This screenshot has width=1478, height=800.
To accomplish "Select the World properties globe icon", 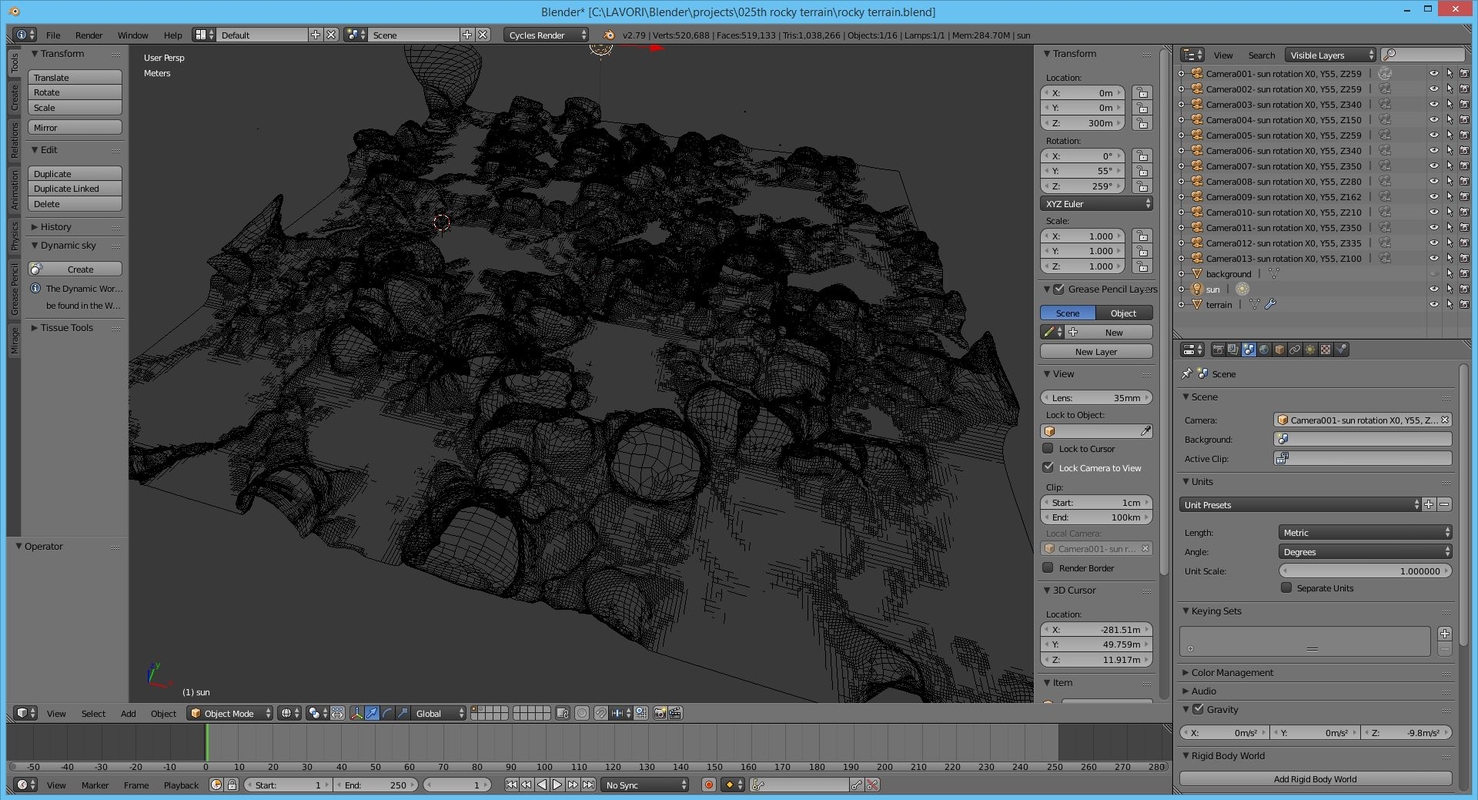I will (x=1265, y=349).
